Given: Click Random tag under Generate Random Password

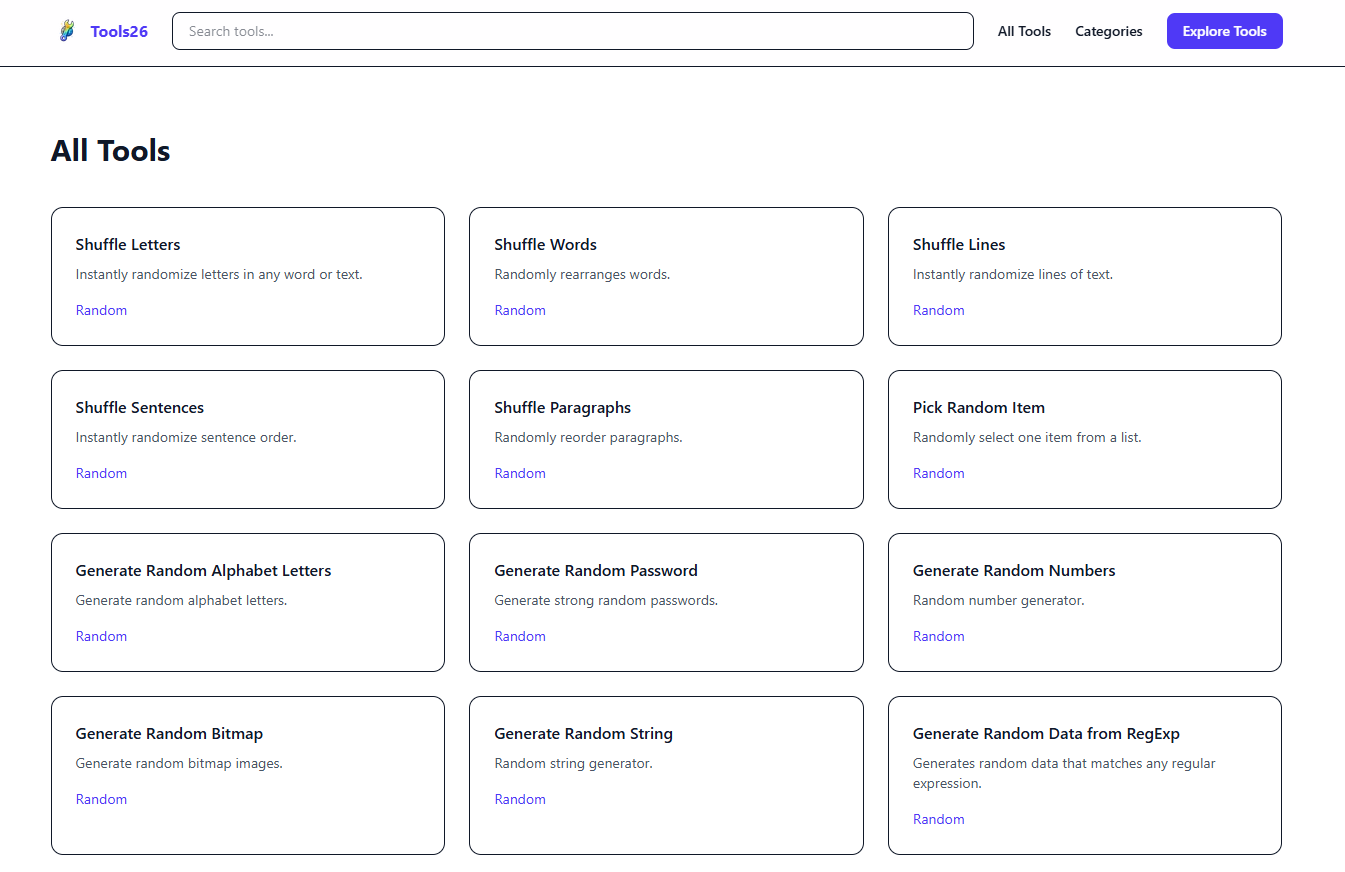Looking at the screenshot, I should coord(520,636).
